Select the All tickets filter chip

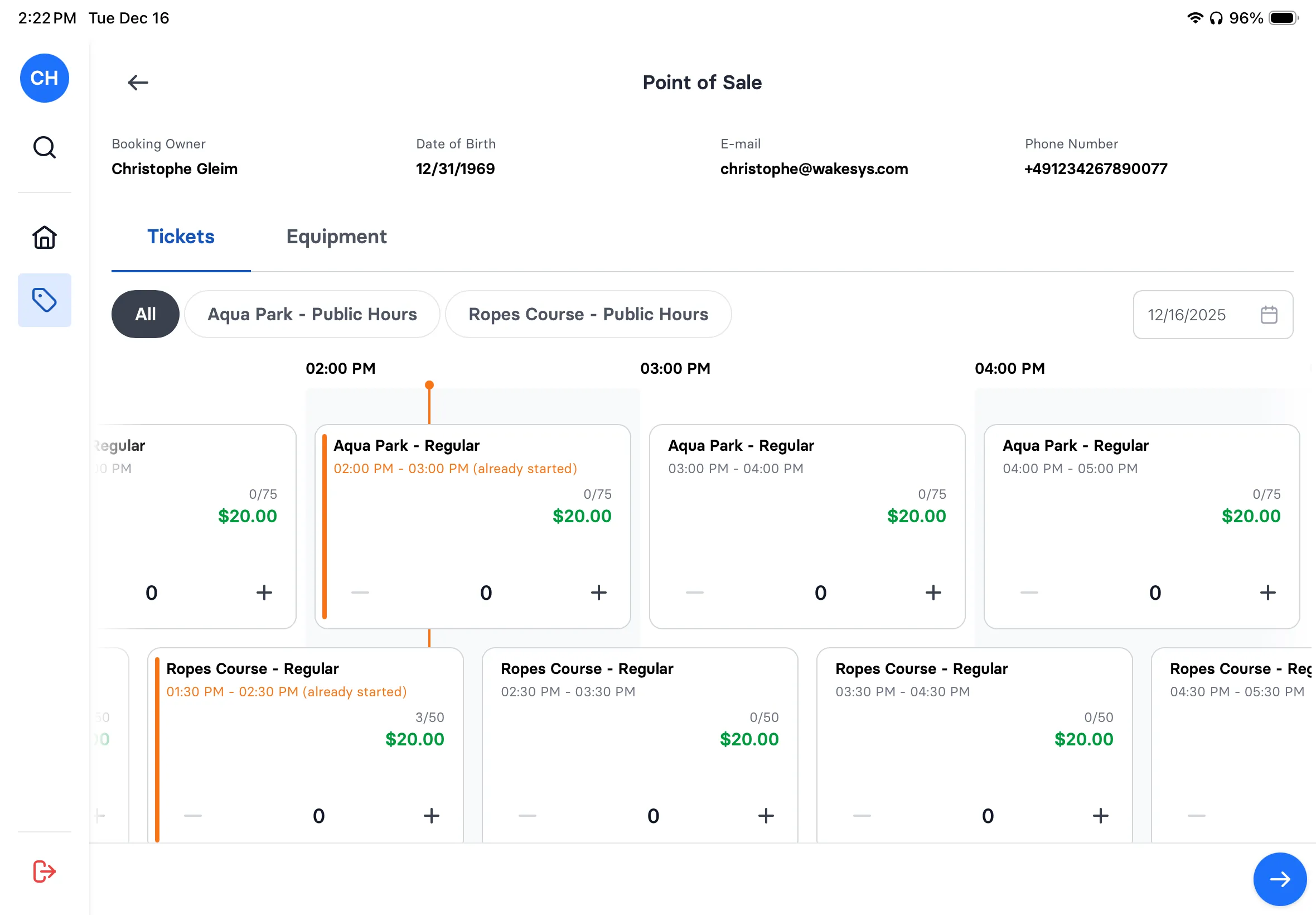(x=145, y=314)
